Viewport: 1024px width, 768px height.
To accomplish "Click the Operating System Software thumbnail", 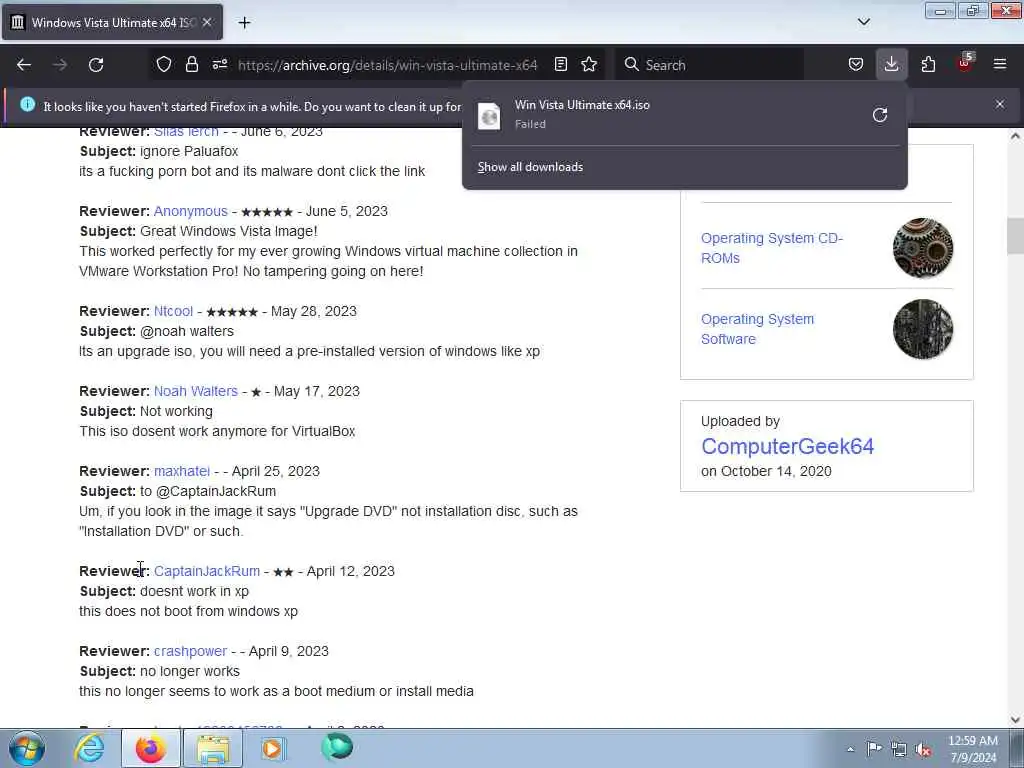I will [x=923, y=329].
